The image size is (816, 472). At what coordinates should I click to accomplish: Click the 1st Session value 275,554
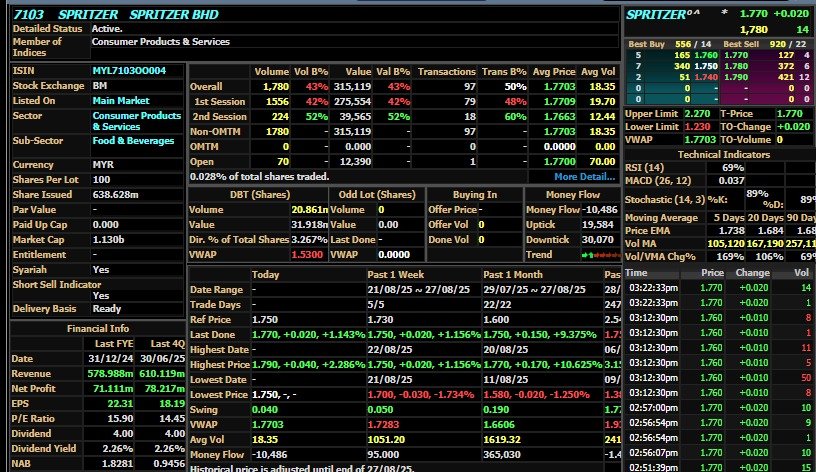point(352,102)
